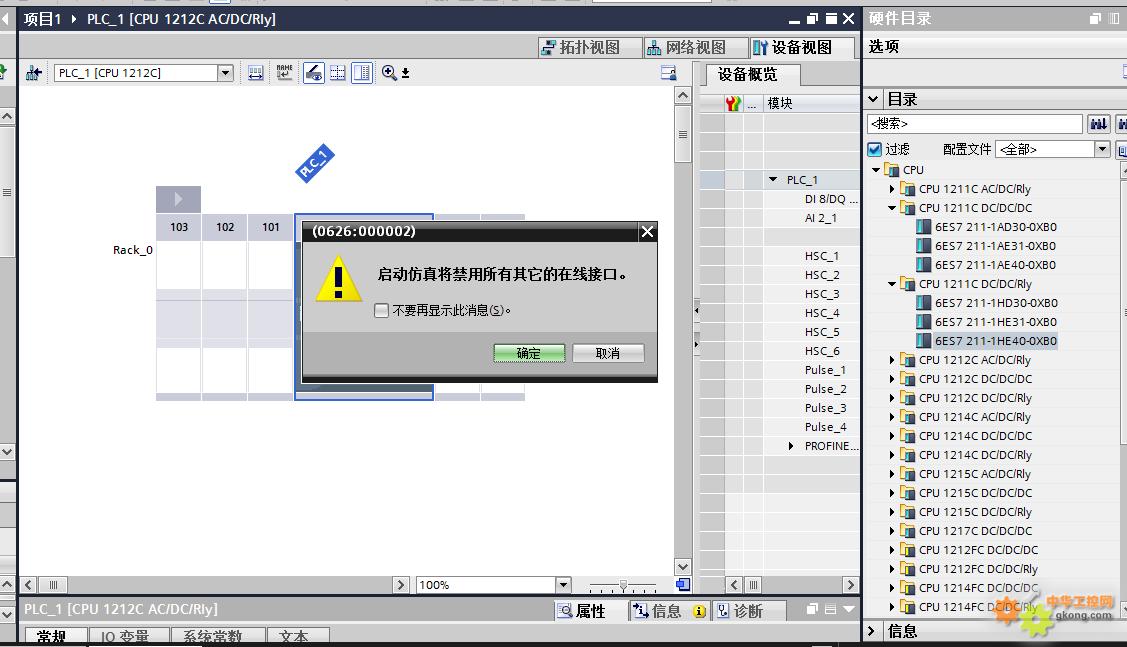This screenshot has height=647, width=1127.
Task: Toggle the 过滤 filter checkbox
Action: coord(875,149)
